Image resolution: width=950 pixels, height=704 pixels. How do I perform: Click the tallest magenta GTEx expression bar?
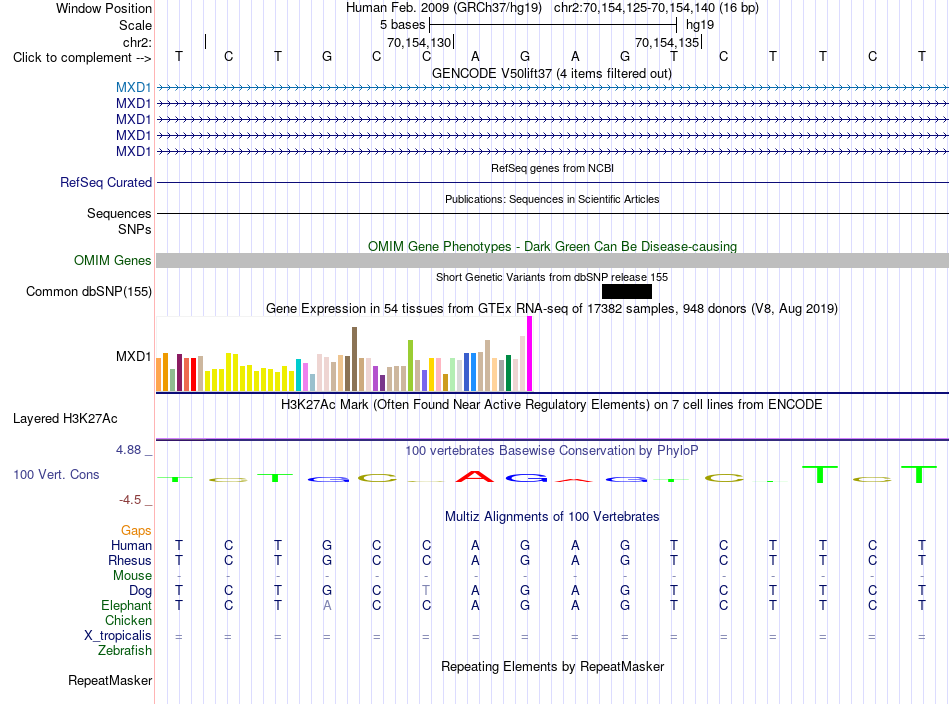tap(530, 354)
